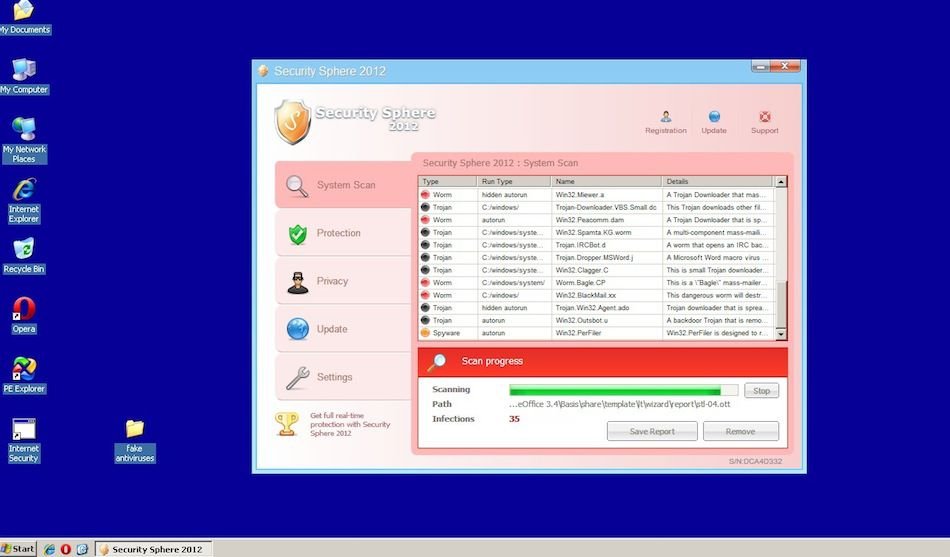
Task: Open the PE Explorer desktop icon
Action: pyautogui.click(x=24, y=375)
